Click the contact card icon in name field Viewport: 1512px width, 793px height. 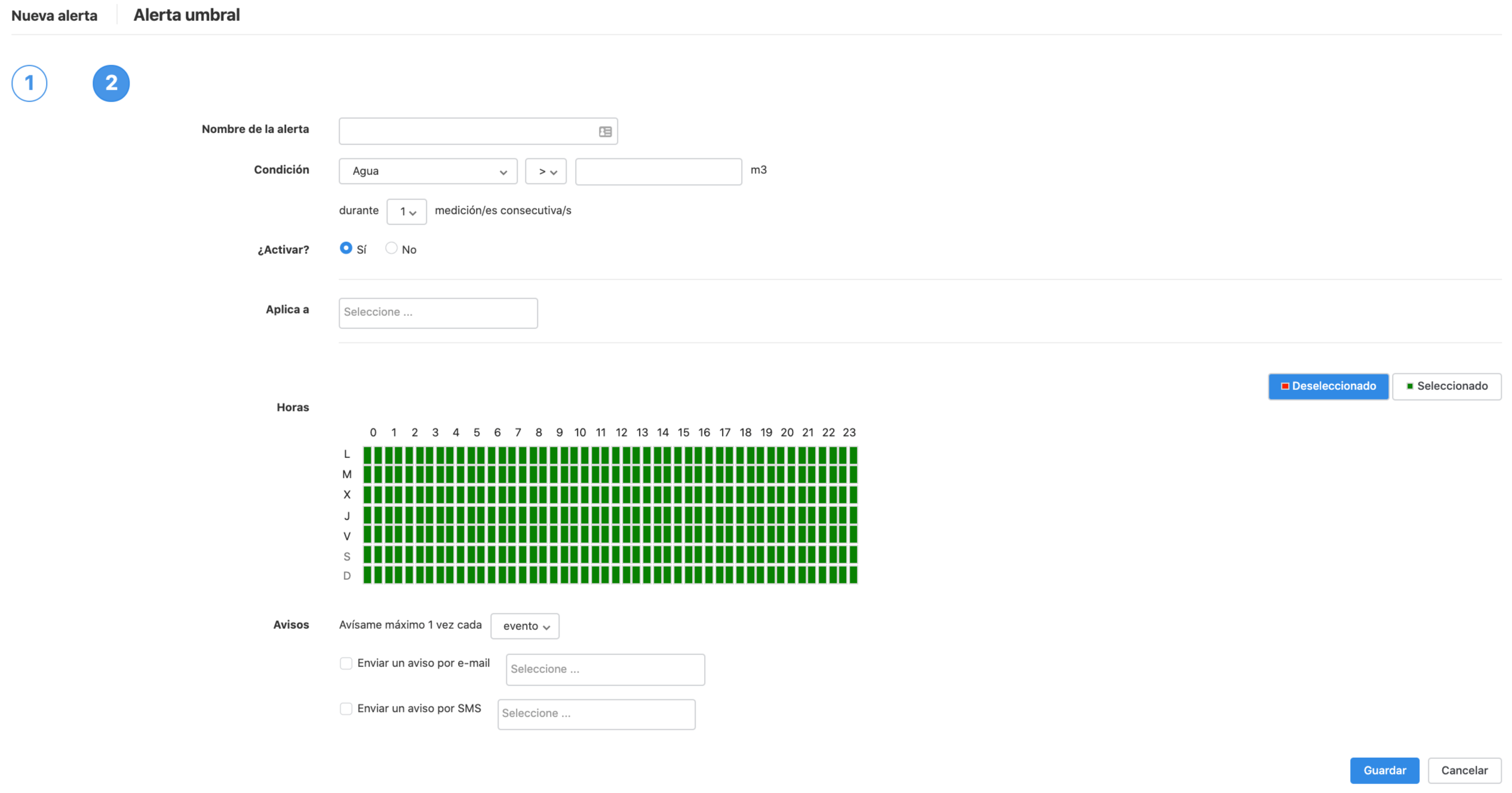click(605, 131)
